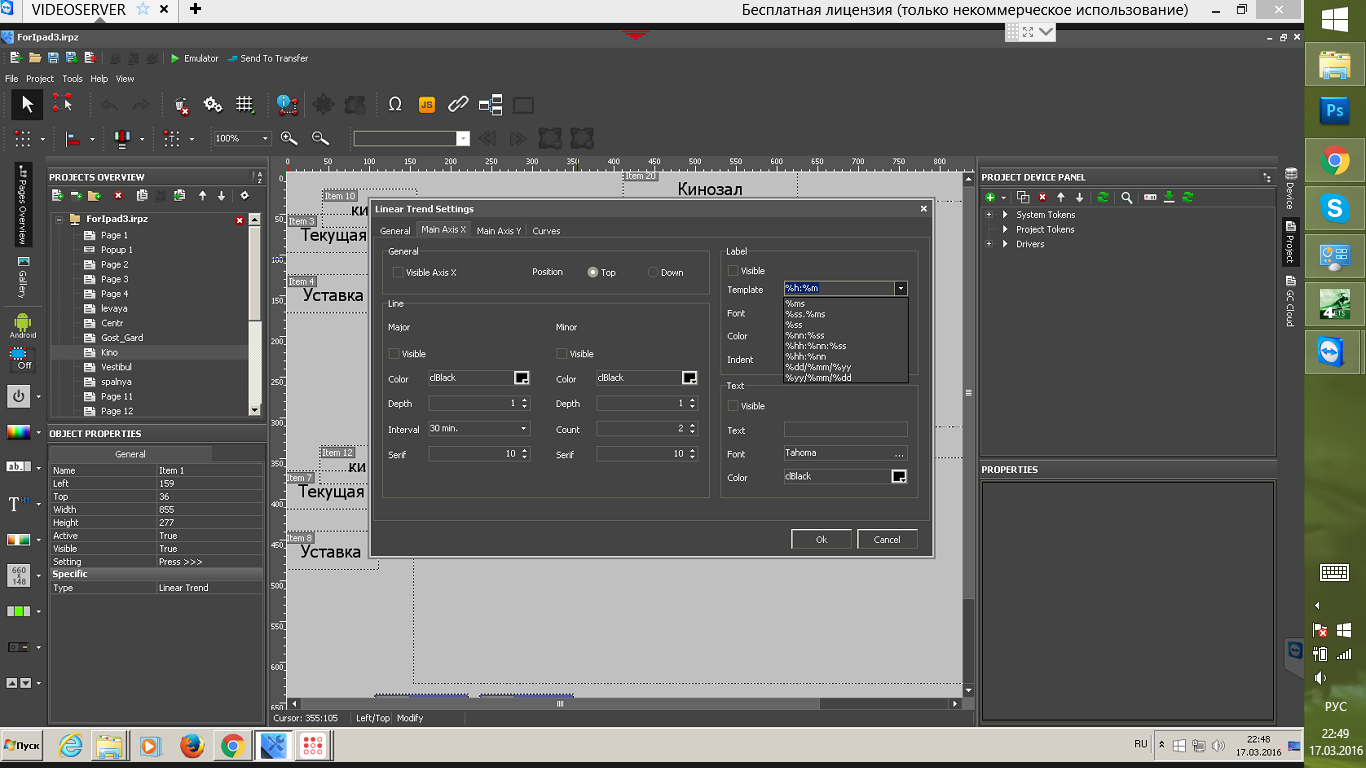This screenshot has width=1366, height=768.
Task: Open the Major line color swatch
Action: click(x=521, y=378)
